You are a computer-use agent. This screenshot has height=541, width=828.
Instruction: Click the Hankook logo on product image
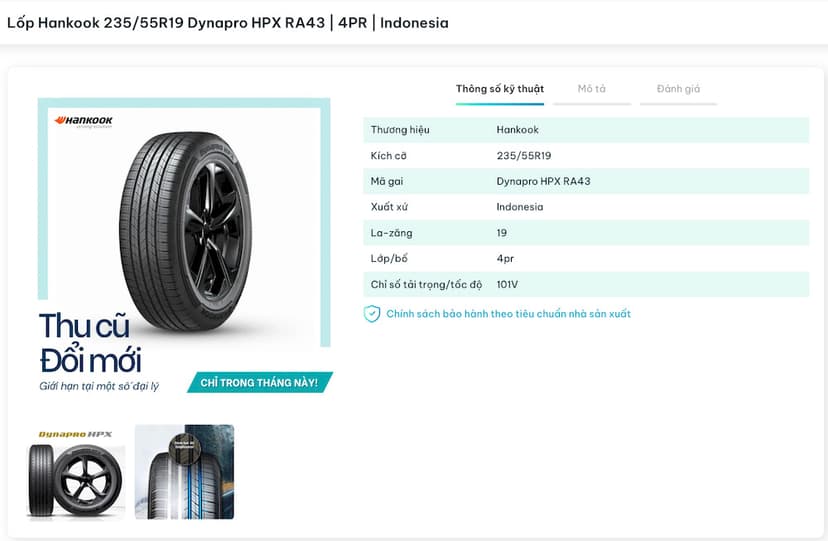(x=83, y=121)
